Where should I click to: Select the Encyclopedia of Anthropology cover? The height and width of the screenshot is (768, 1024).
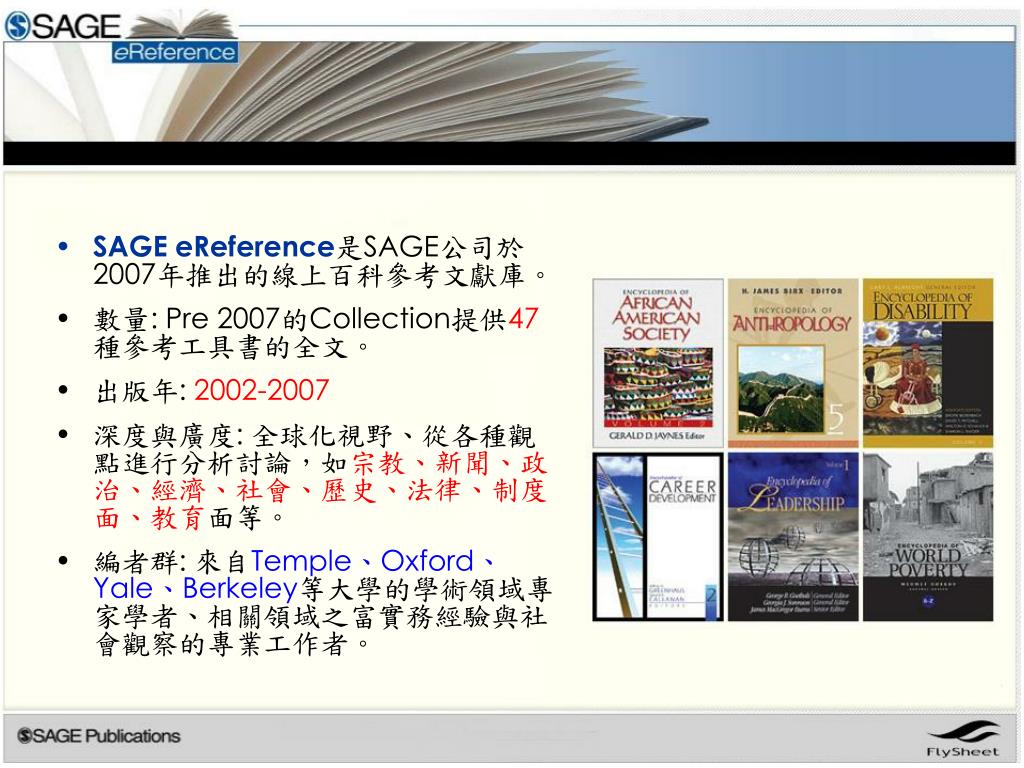click(793, 363)
